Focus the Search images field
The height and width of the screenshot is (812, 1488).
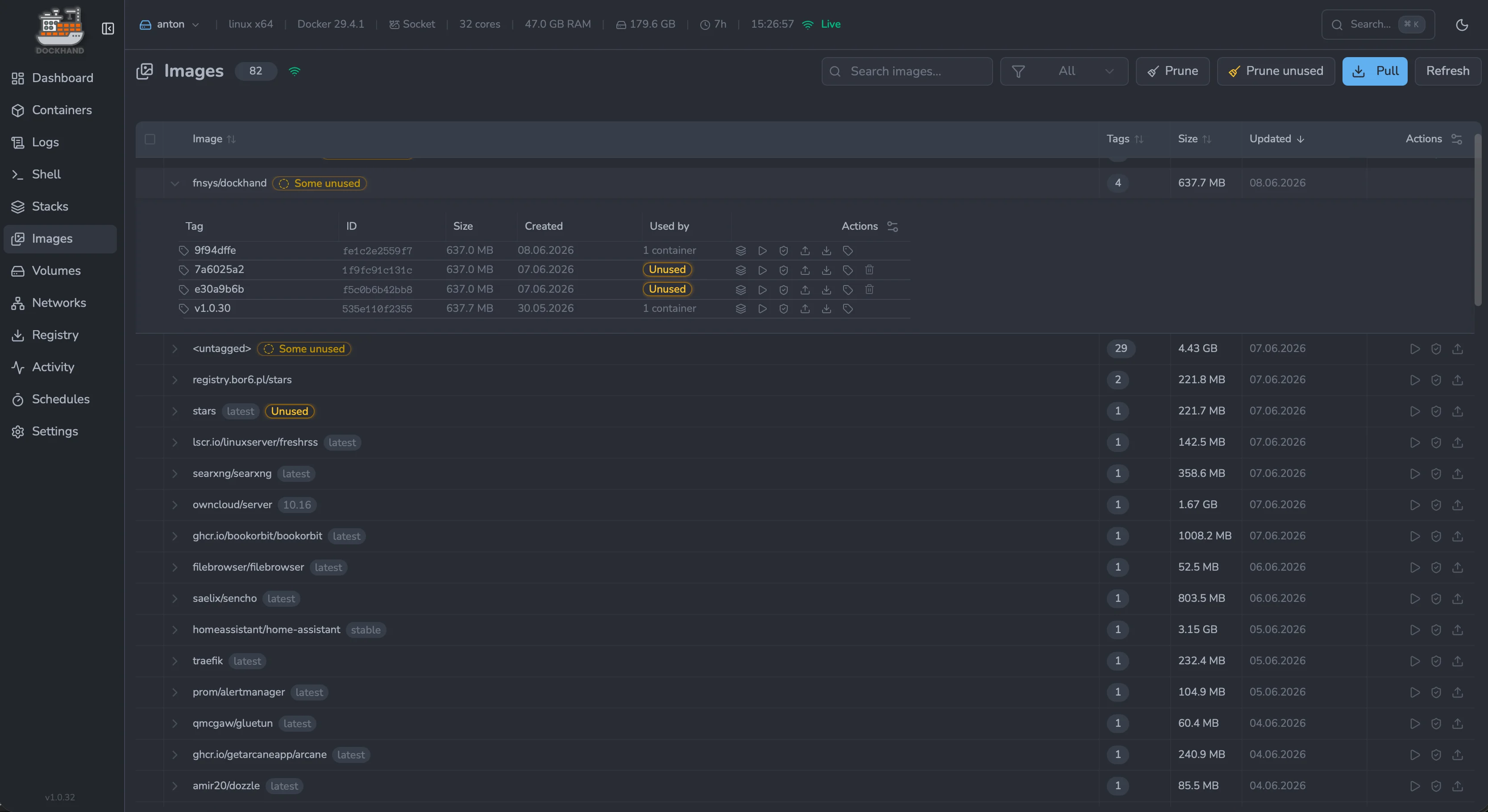point(907,71)
